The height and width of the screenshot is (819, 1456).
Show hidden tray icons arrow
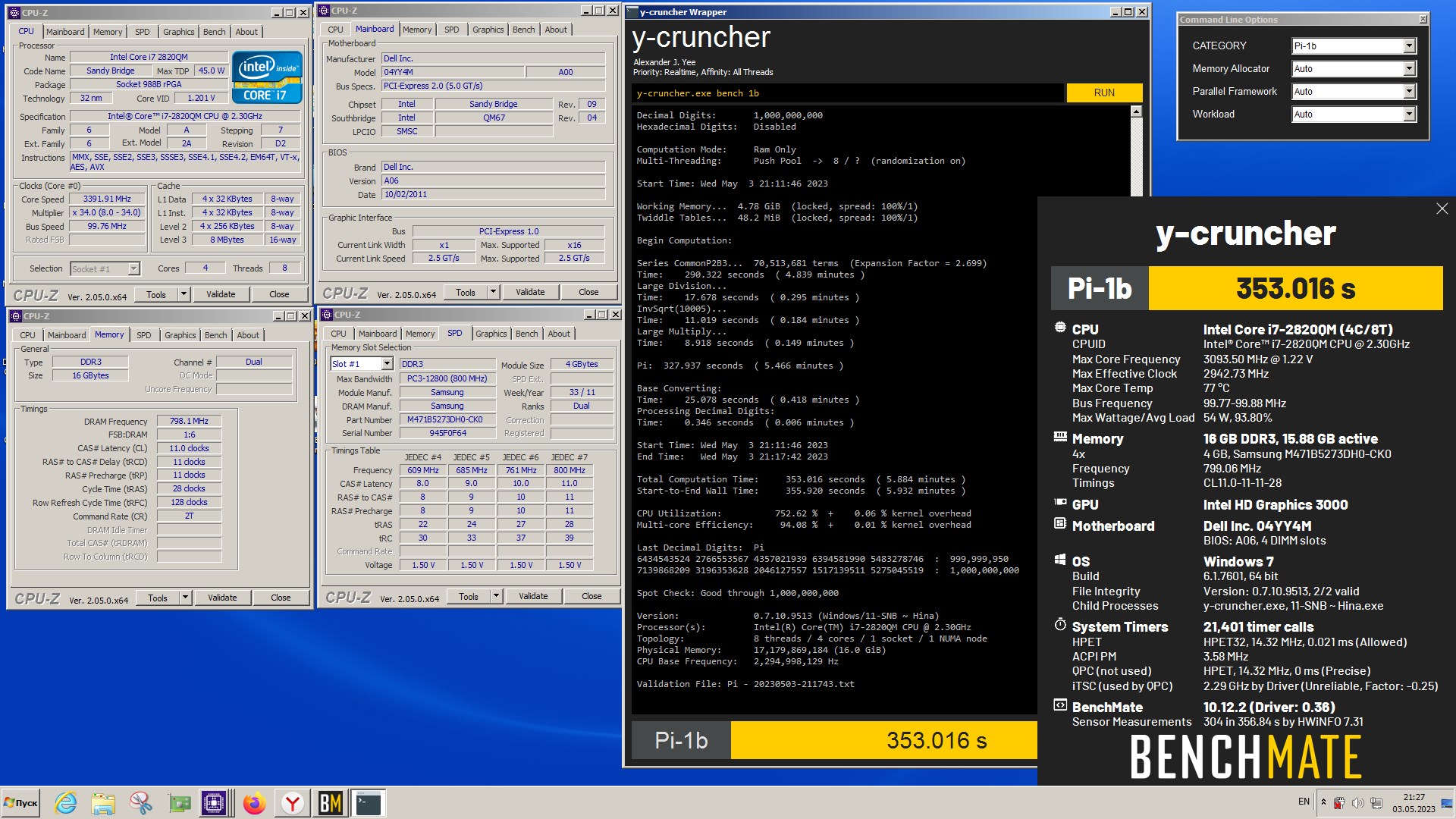(1323, 802)
